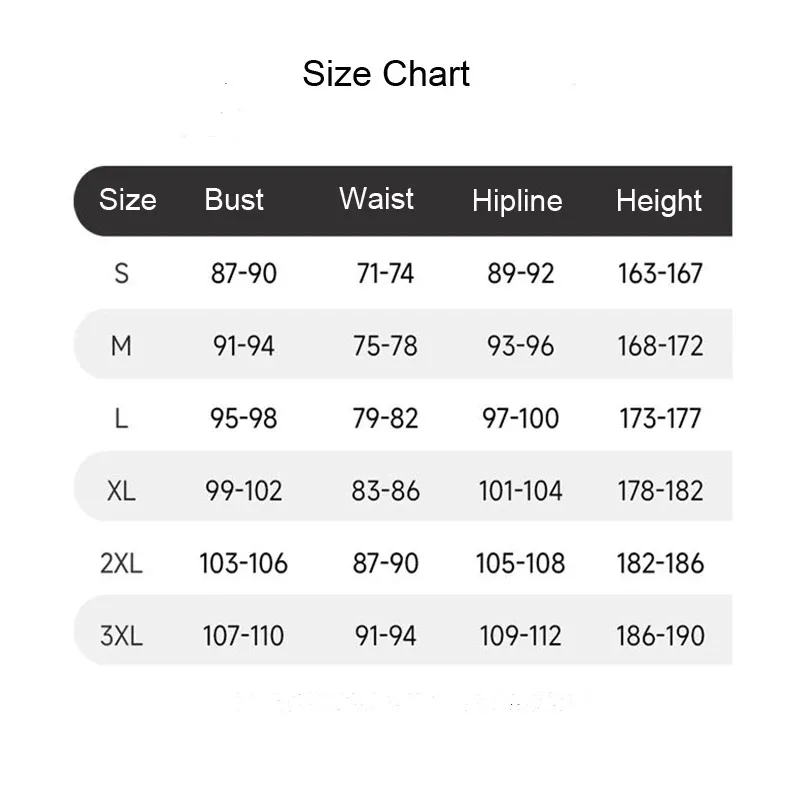The image size is (800, 800).
Task: Select the M waist value 75-78
Action: pos(385,346)
